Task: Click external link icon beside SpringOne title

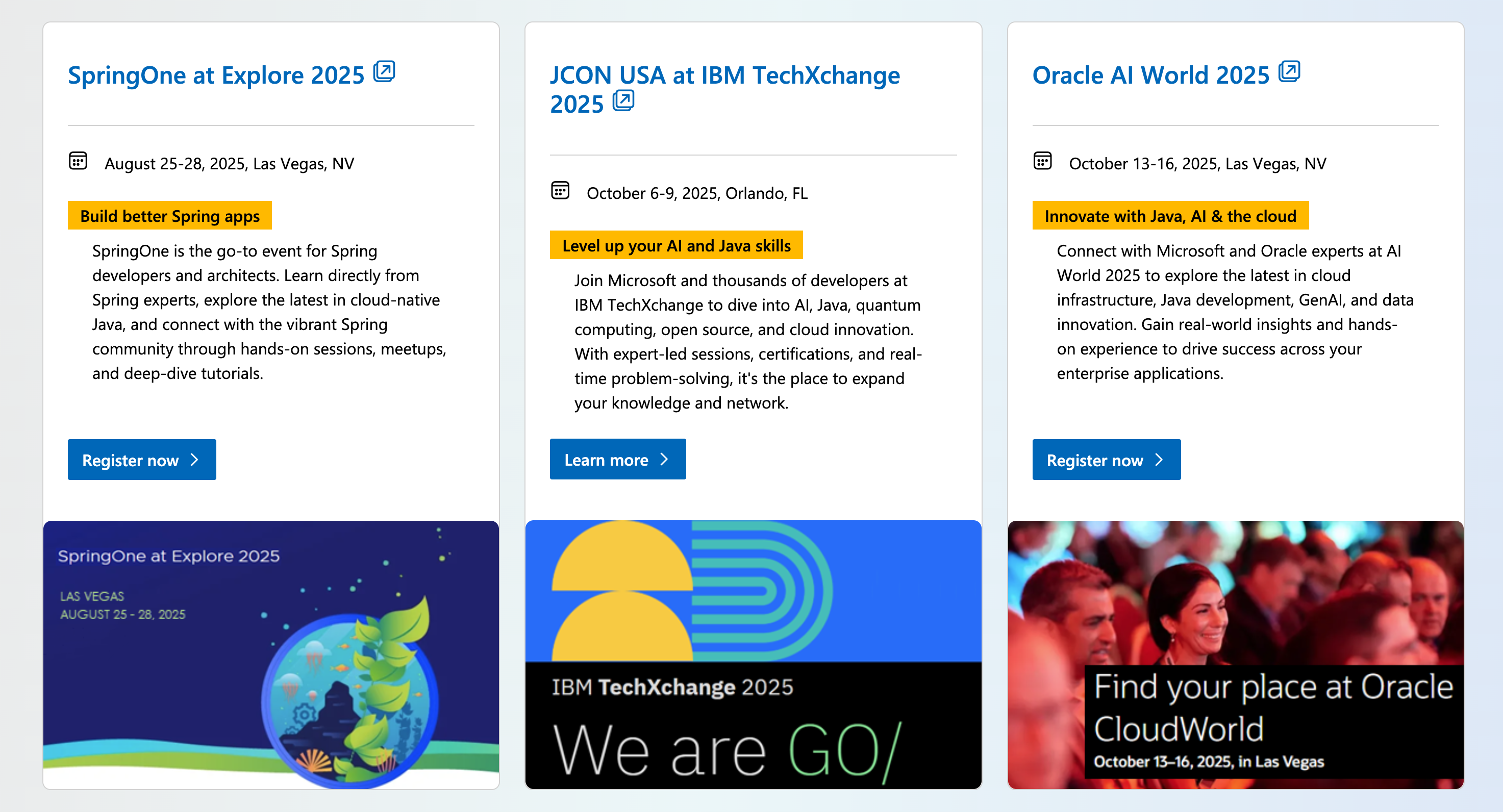Action: pyautogui.click(x=384, y=72)
